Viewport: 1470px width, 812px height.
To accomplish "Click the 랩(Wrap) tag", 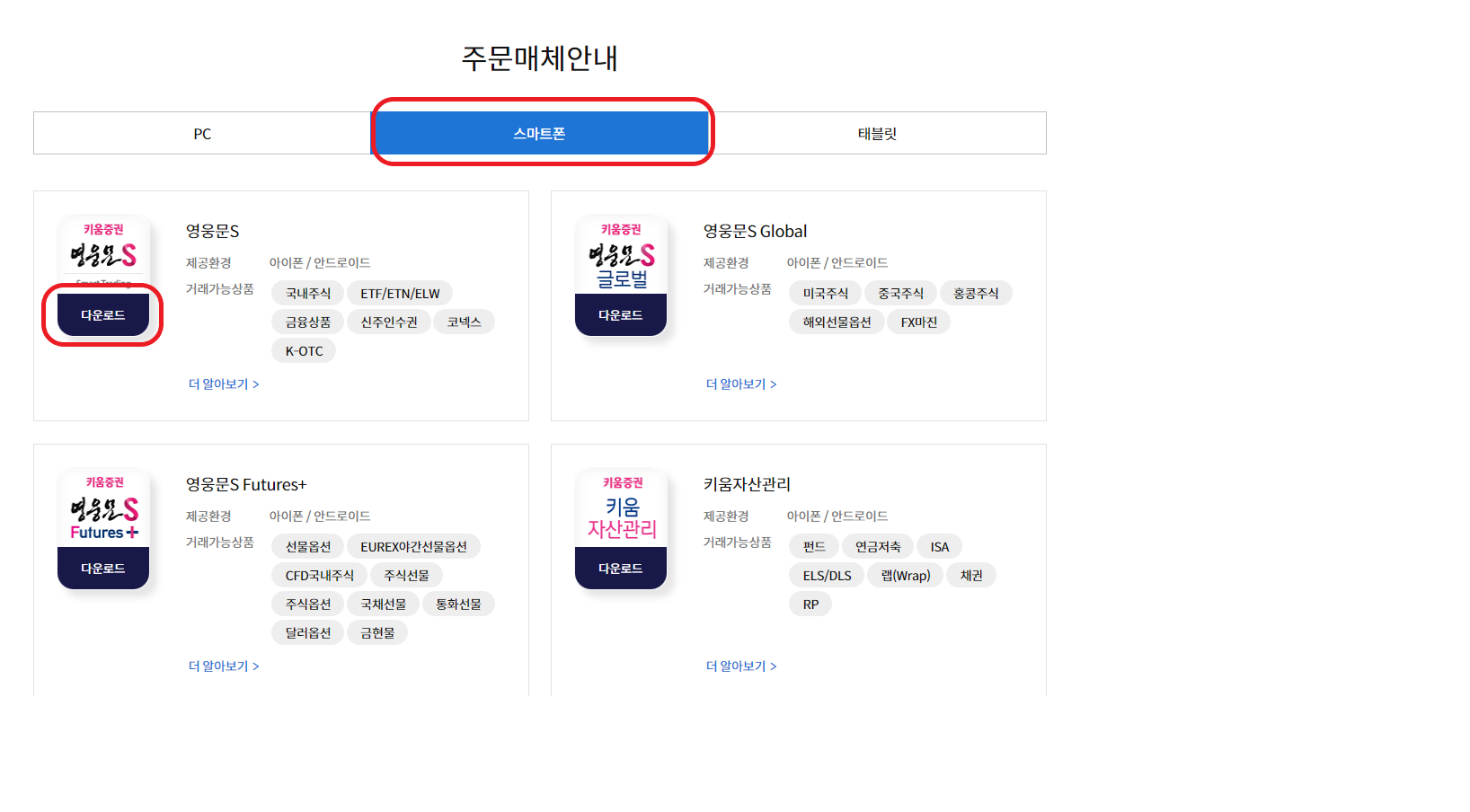I will [906, 575].
